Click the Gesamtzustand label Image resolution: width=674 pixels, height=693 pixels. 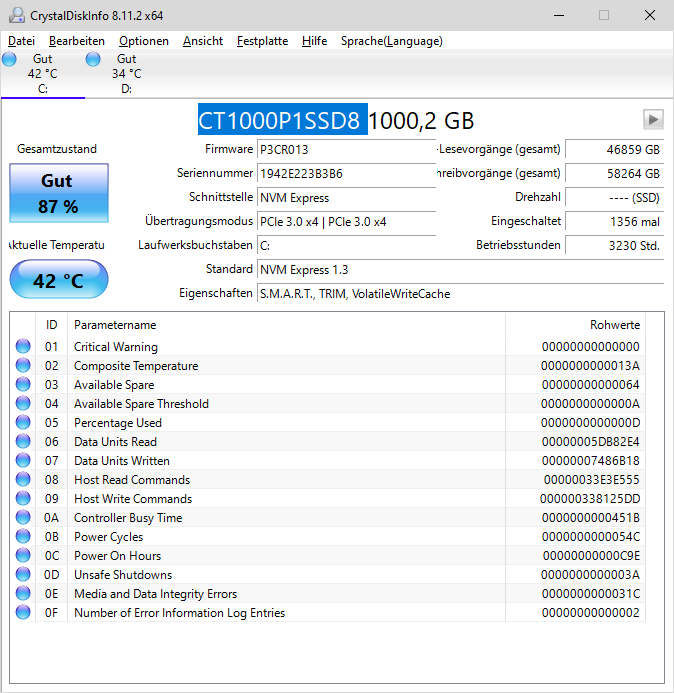[57, 149]
